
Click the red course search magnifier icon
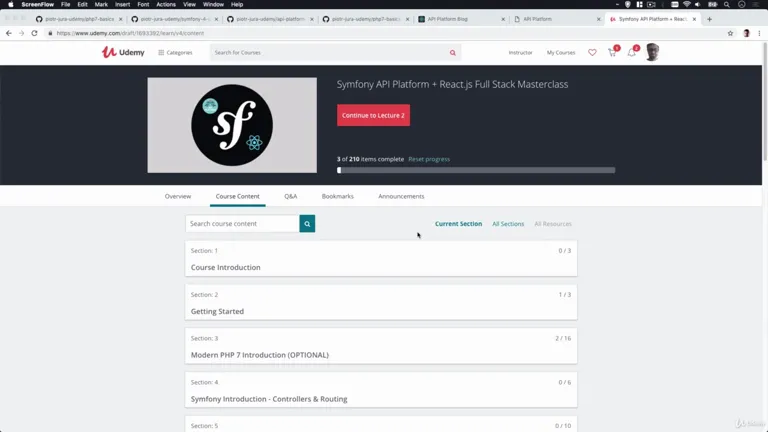(x=453, y=52)
